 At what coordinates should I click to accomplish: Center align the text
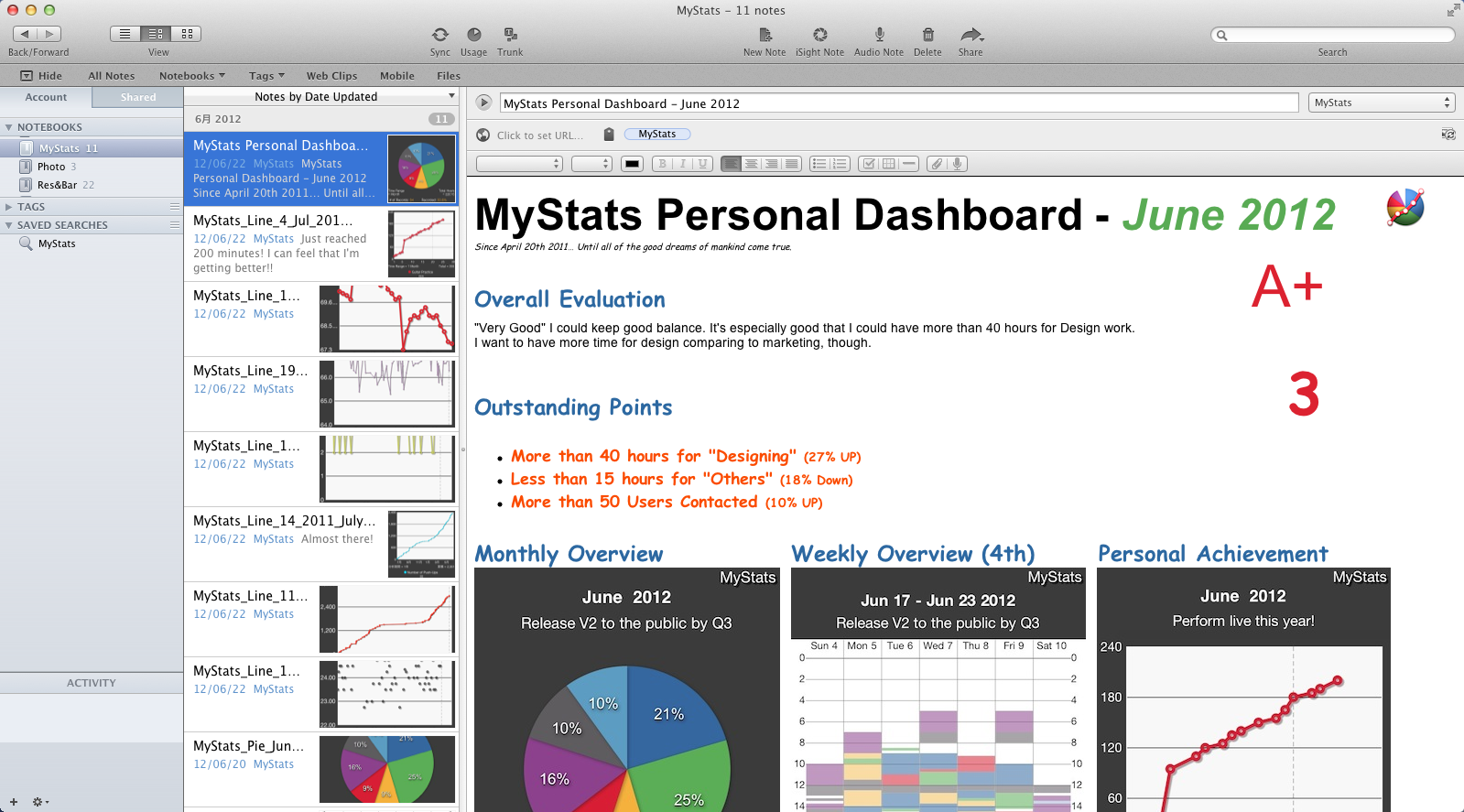751,164
